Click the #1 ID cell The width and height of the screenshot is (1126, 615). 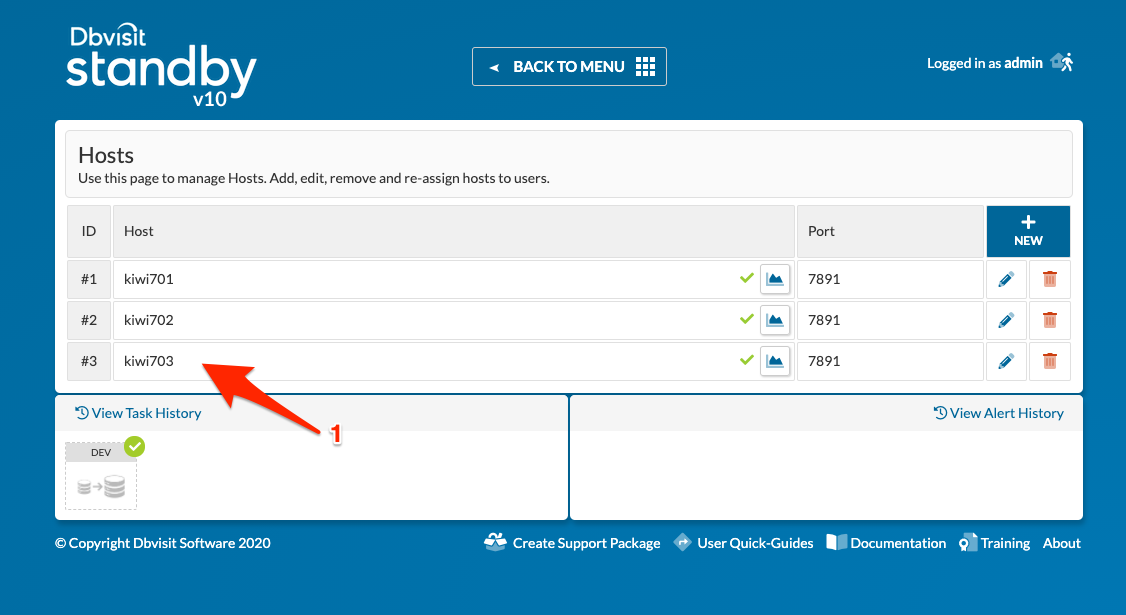pyautogui.click(x=89, y=279)
